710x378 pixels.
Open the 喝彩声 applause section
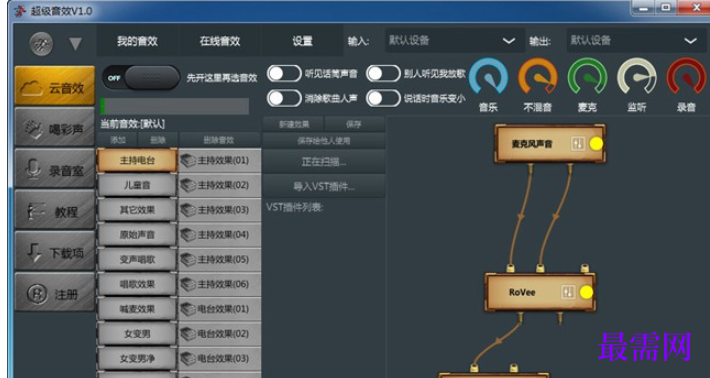coord(55,128)
